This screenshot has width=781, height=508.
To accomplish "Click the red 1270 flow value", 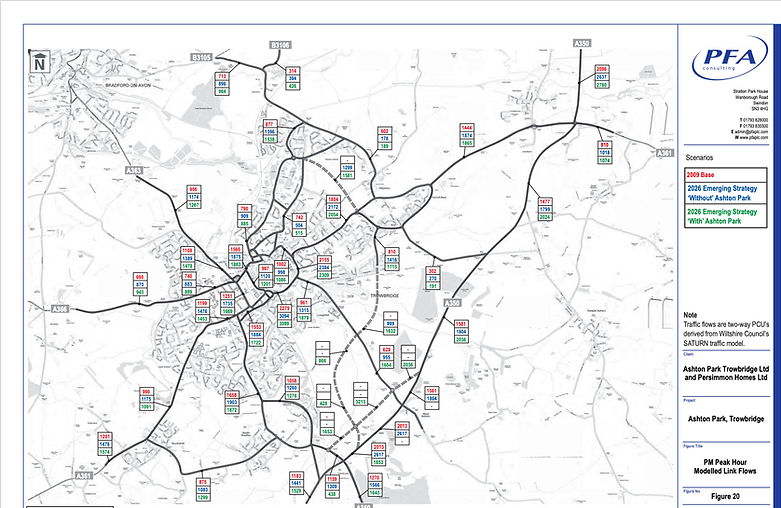I will [x=375, y=477].
